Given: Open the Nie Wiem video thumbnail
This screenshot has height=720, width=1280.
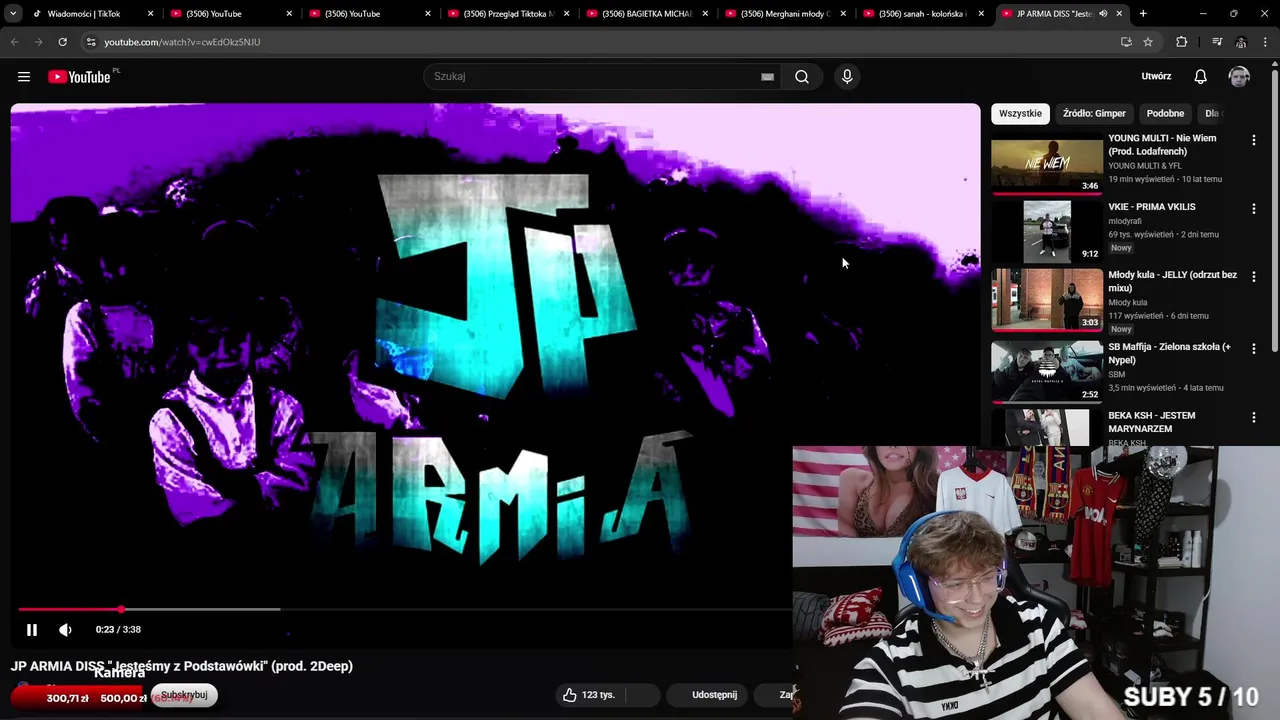Looking at the screenshot, I should click(1046, 166).
